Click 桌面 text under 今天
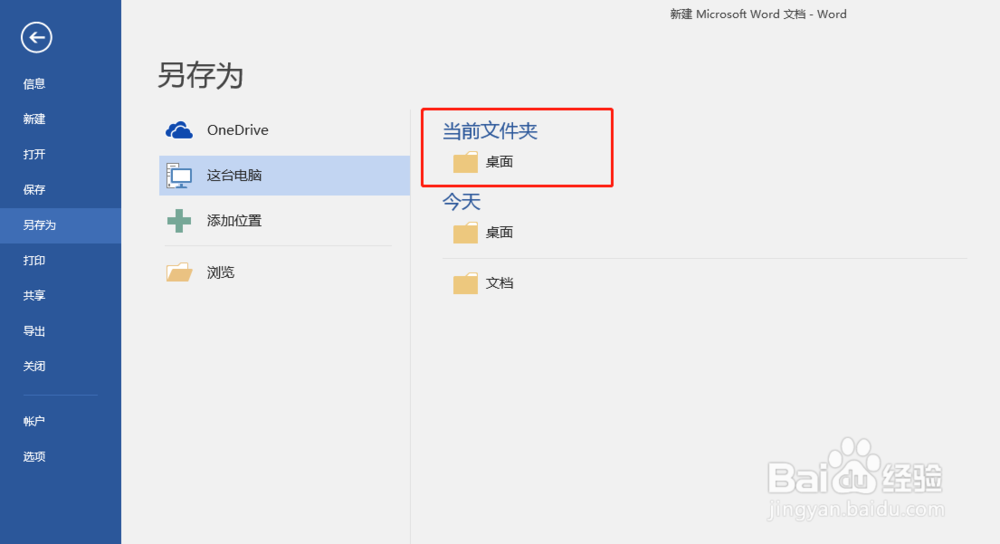This screenshot has height=544, width=1000. pos(499,233)
